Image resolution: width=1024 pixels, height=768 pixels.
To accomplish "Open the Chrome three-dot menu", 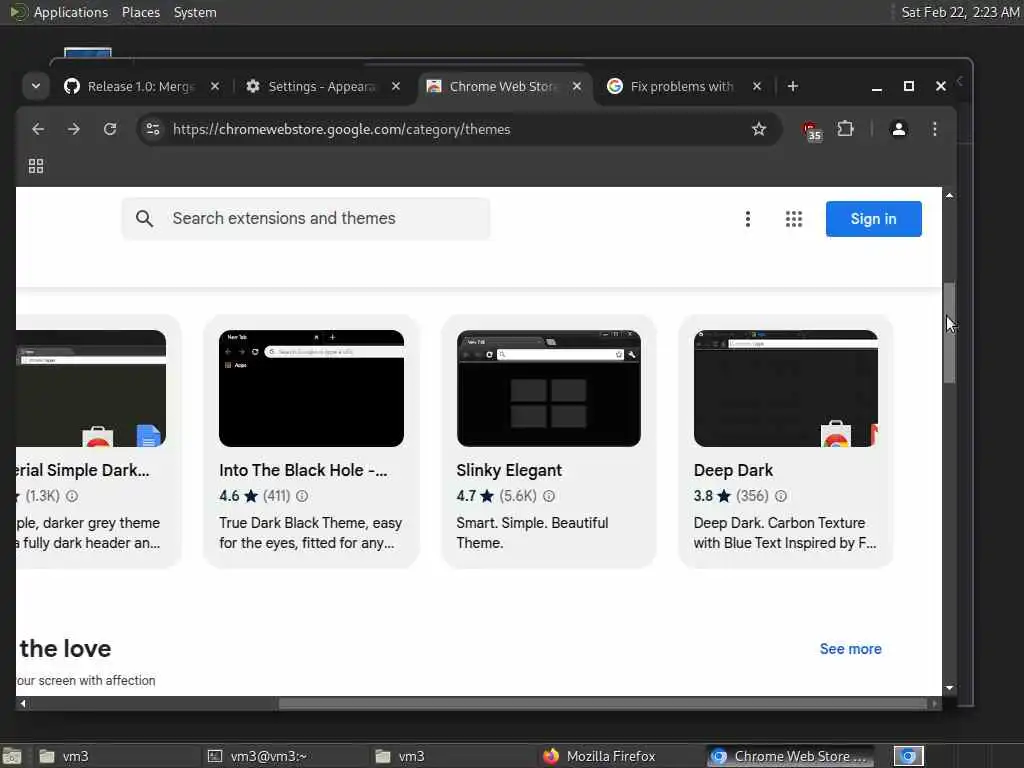I will (x=935, y=129).
